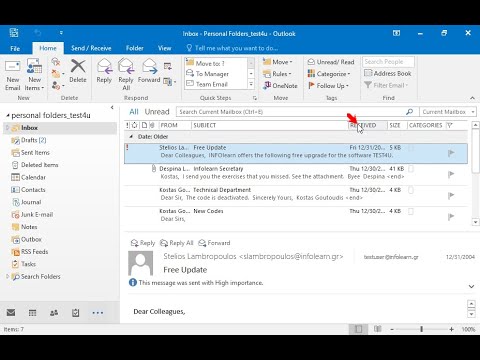Click Forward in the reading pane
This screenshot has height=360, width=480.
pyautogui.click(x=214, y=243)
